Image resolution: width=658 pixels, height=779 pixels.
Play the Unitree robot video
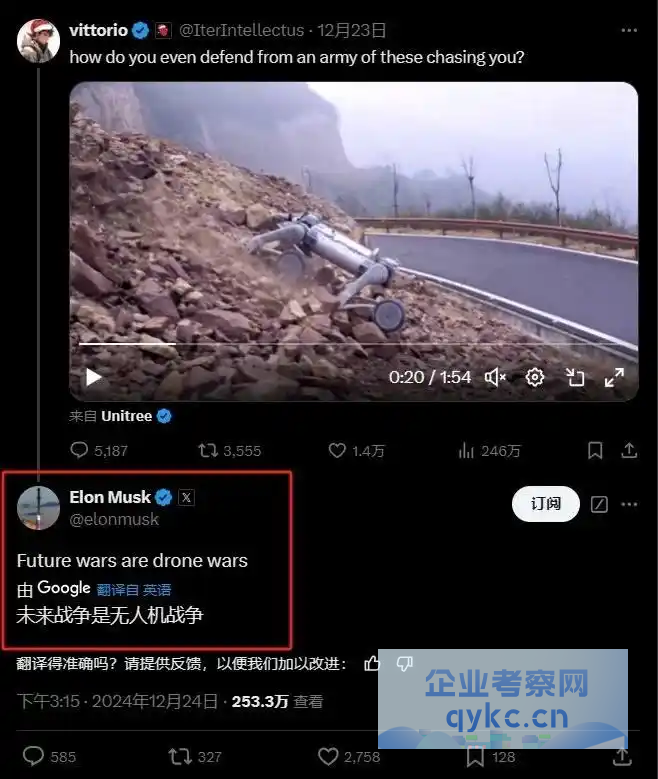point(93,377)
